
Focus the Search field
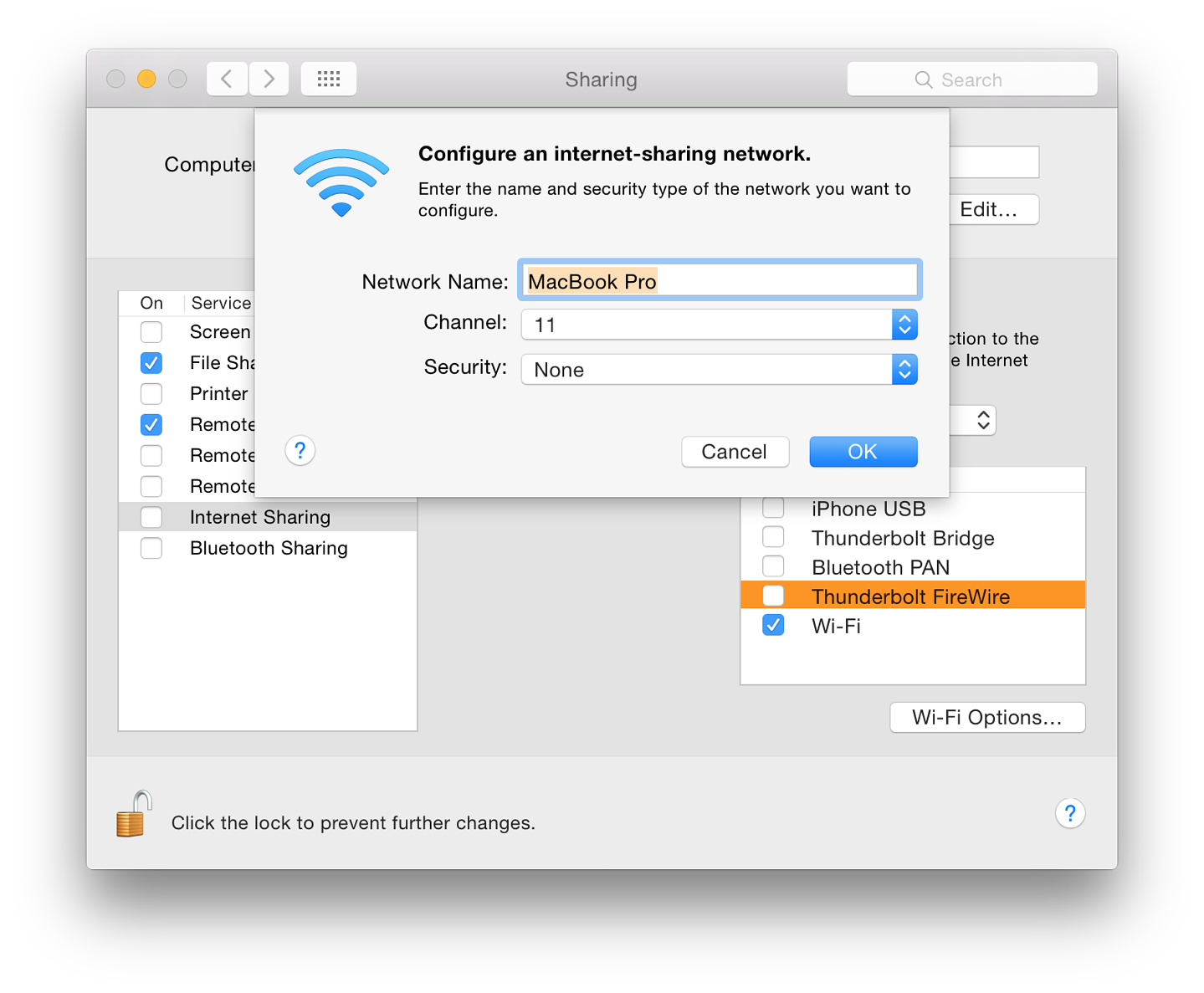972,79
